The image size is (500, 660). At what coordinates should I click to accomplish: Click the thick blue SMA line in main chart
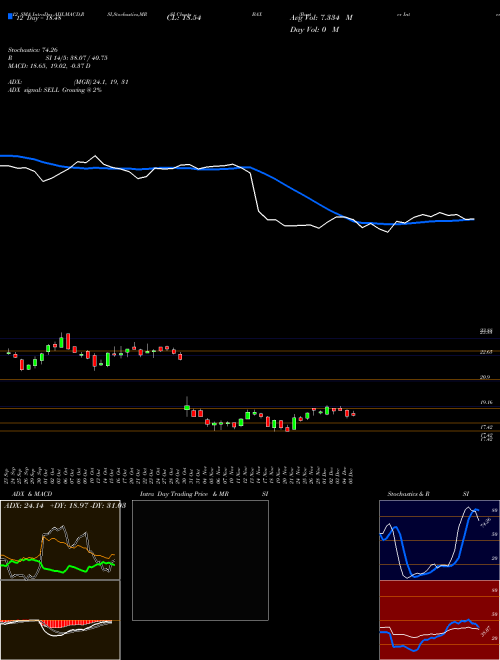tap(295, 191)
